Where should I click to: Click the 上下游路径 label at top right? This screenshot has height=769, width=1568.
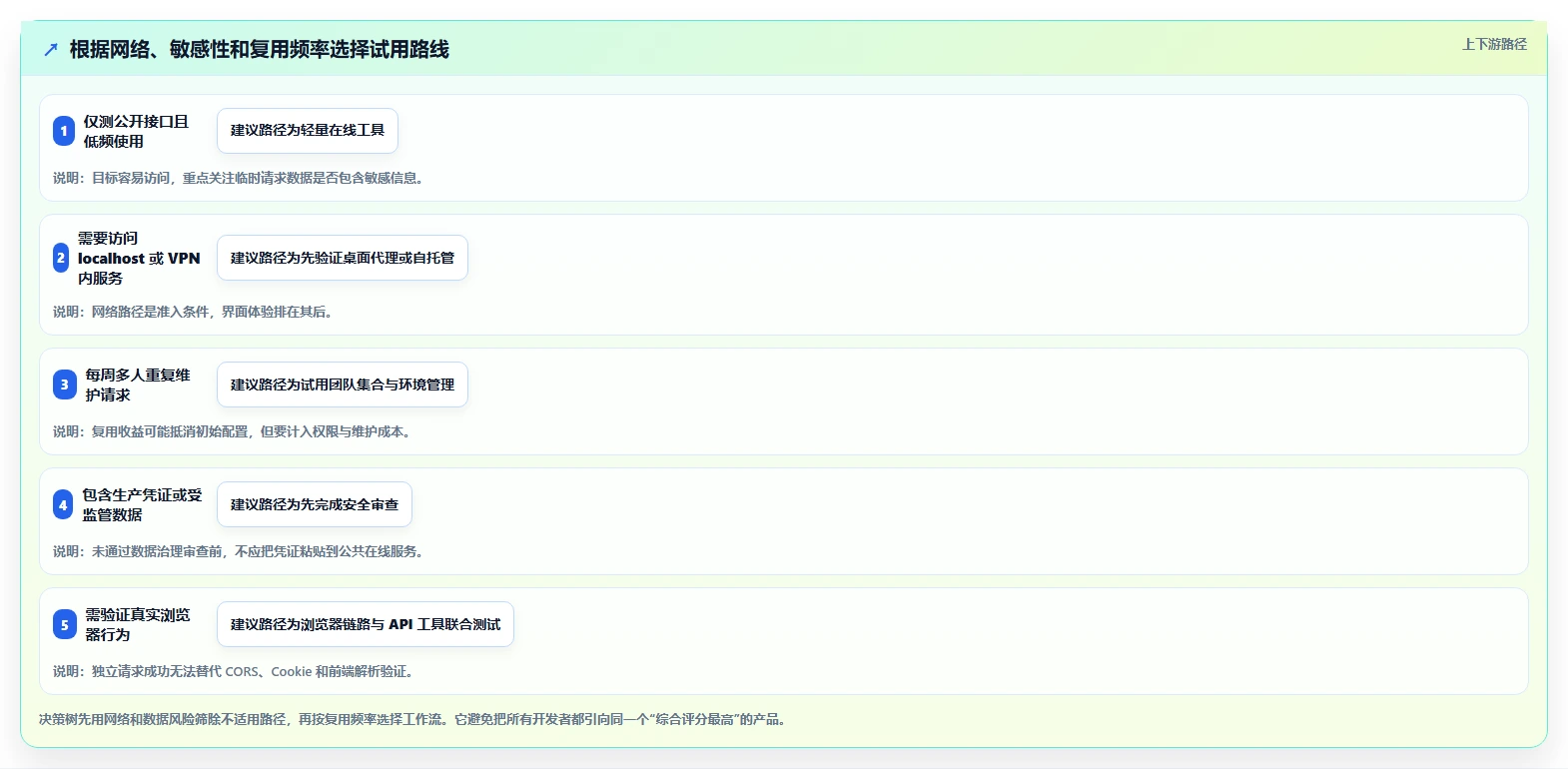1494,44
